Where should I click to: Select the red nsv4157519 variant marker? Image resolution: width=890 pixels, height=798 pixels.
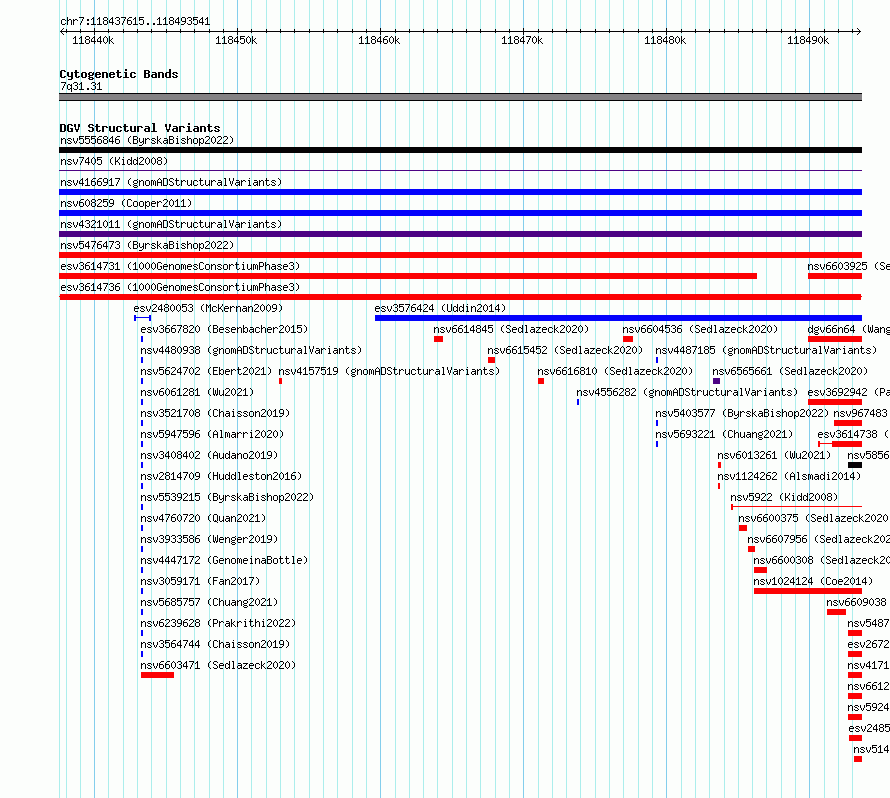[280, 381]
